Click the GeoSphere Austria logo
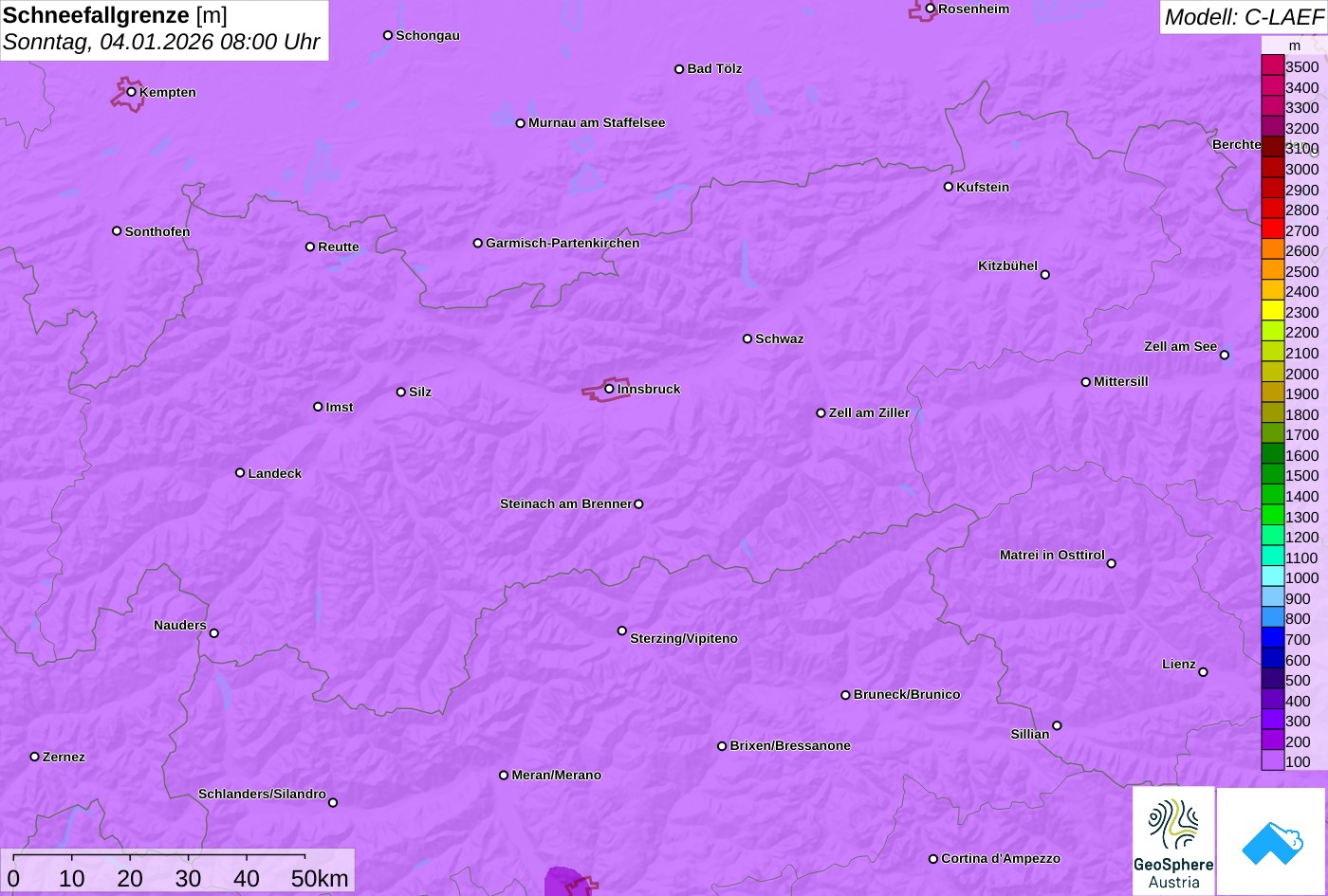 tap(1173, 840)
